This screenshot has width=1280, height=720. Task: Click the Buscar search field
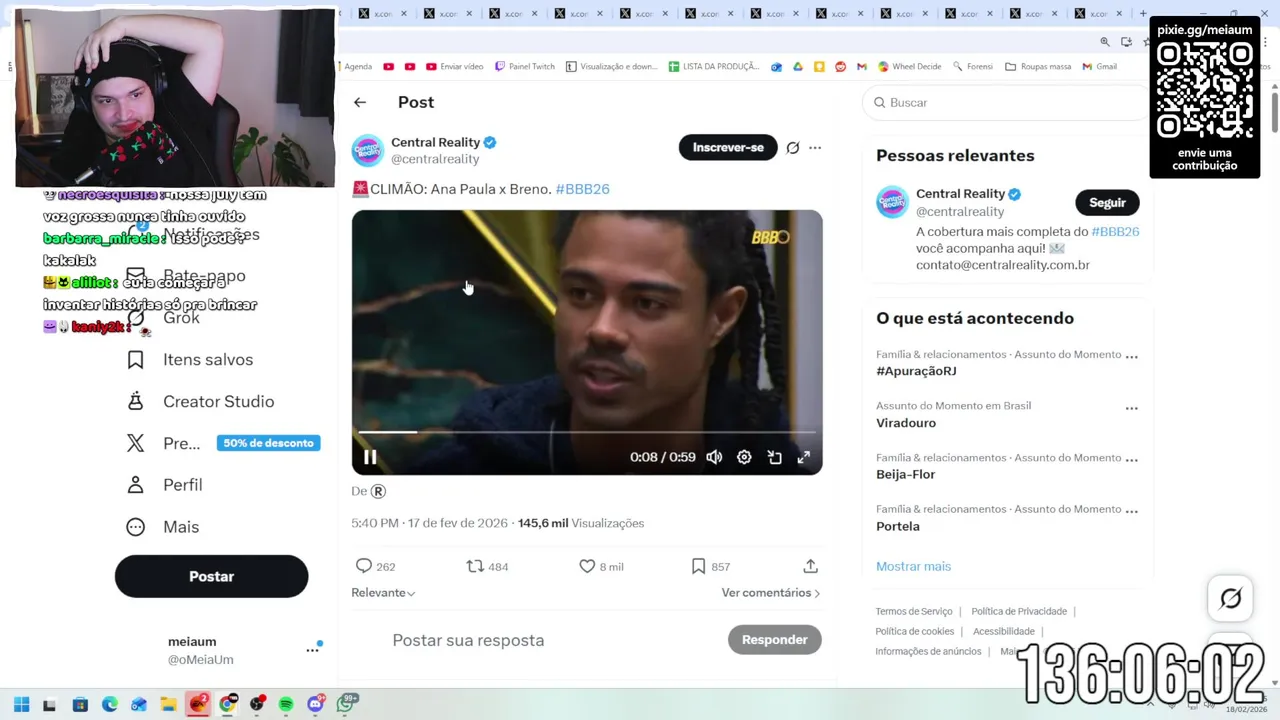[x=1005, y=102]
